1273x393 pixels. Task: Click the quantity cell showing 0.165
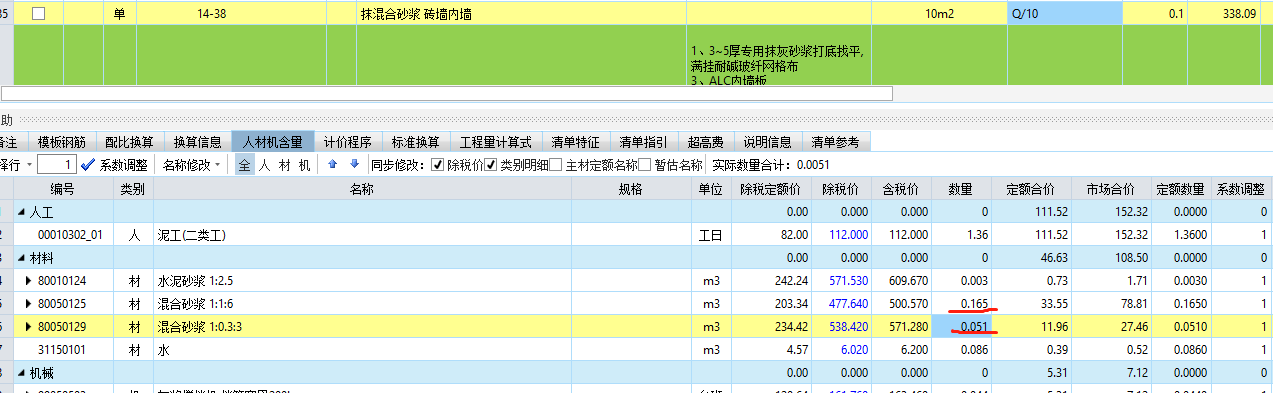point(961,303)
